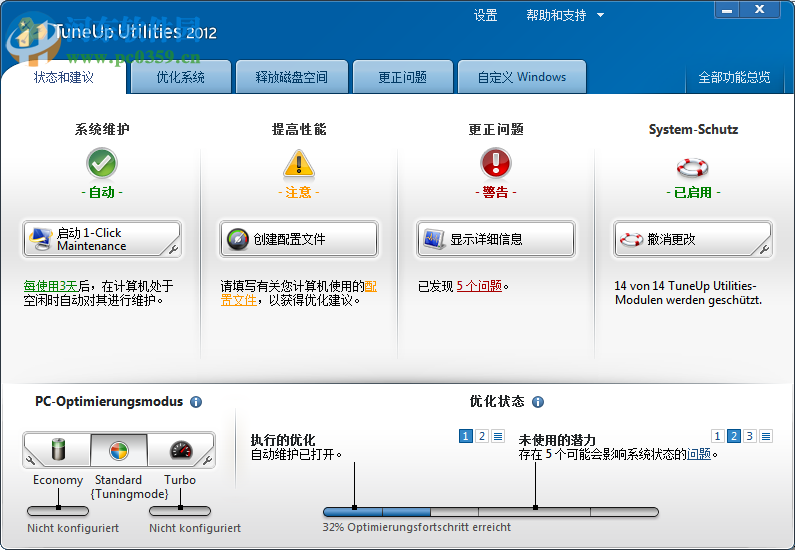
Task: Click the TuneUp Utilities logo in the header
Action: (31, 38)
